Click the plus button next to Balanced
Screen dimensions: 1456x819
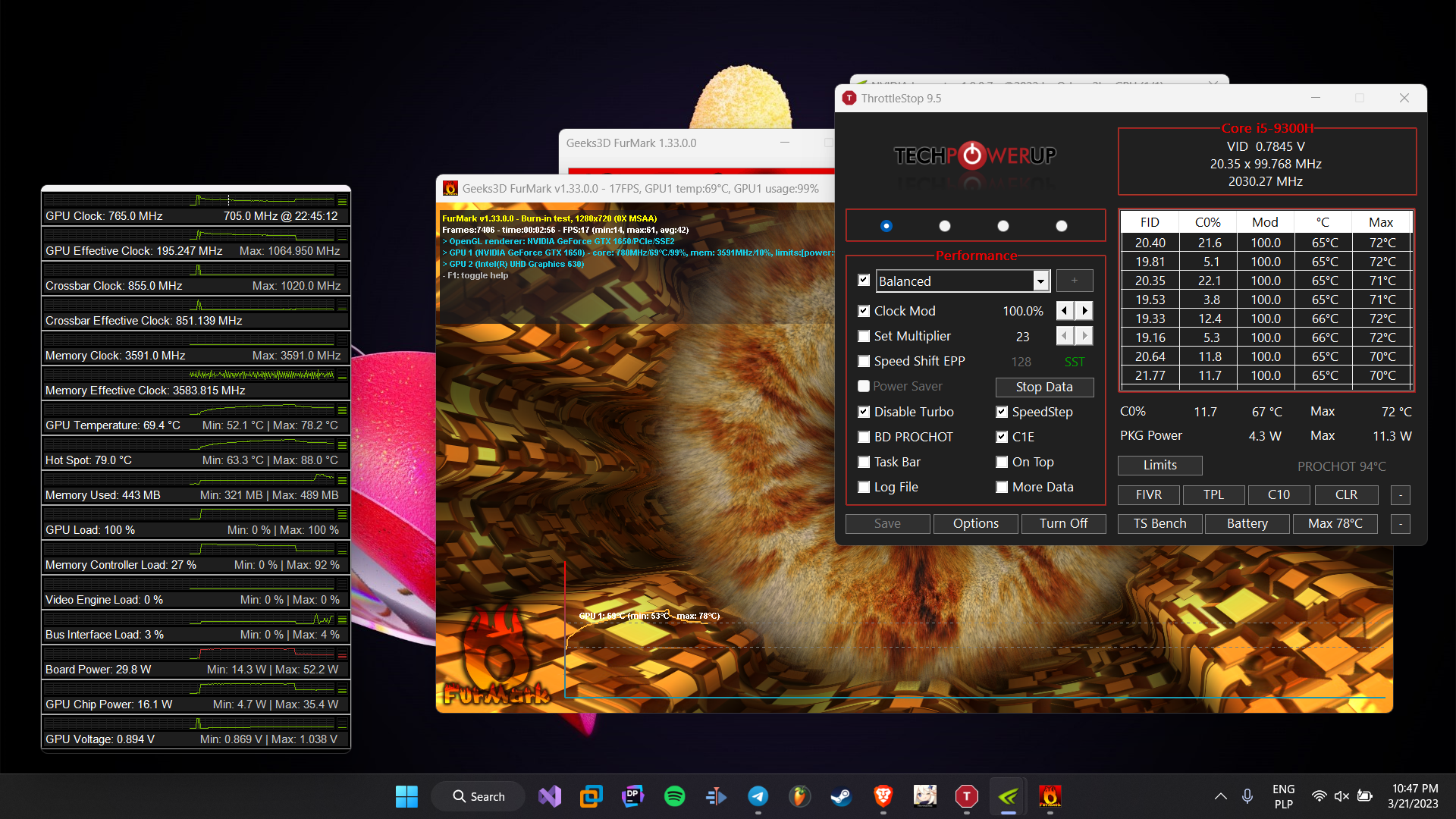click(1075, 281)
